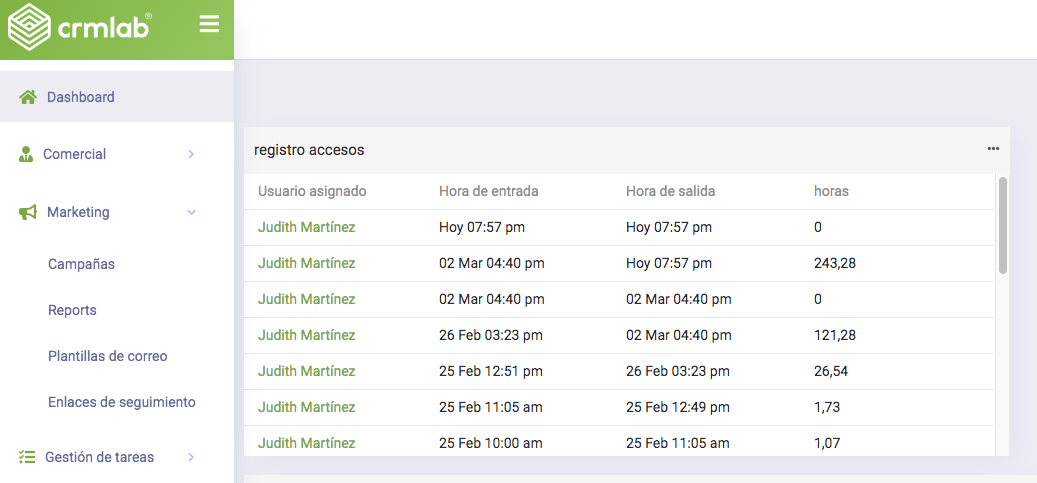Select the 26,54 hours value
The width and height of the screenshot is (1037, 483).
(831, 371)
